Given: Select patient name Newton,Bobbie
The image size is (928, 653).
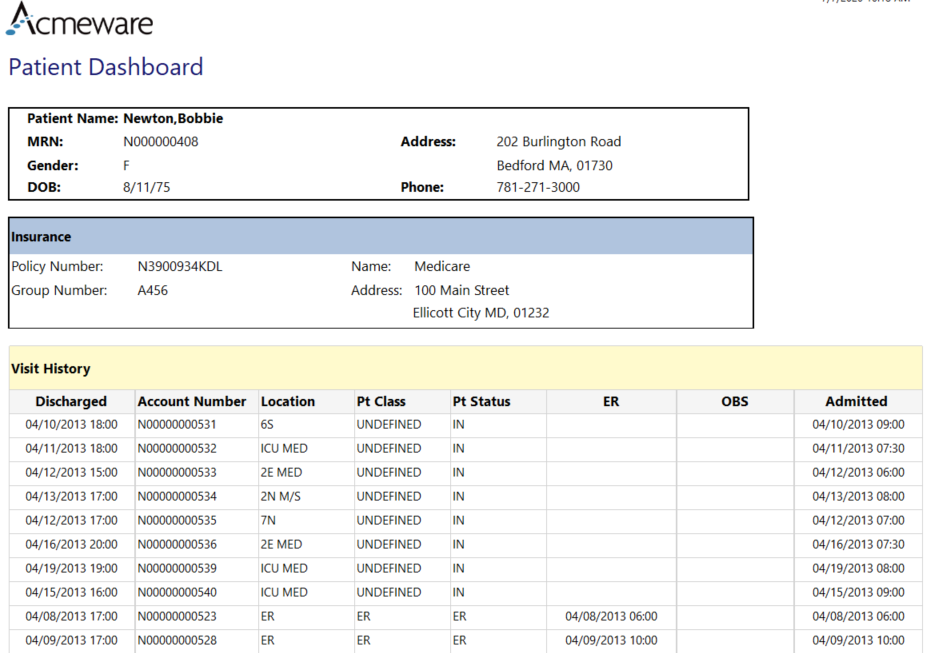Looking at the screenshot, I should pyautogui.click(x=173, y=119).
